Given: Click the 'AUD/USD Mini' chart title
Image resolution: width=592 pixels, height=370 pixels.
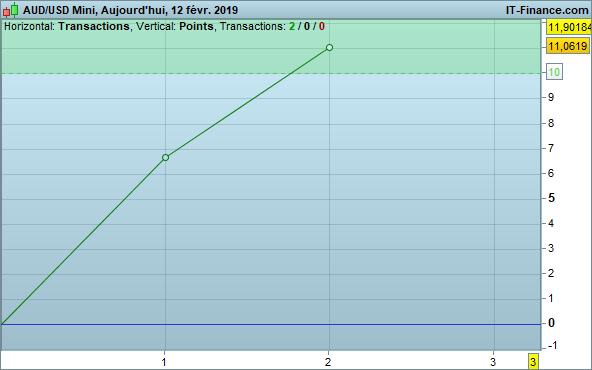Looking at the screenshot, I should [x=59, y=10].
